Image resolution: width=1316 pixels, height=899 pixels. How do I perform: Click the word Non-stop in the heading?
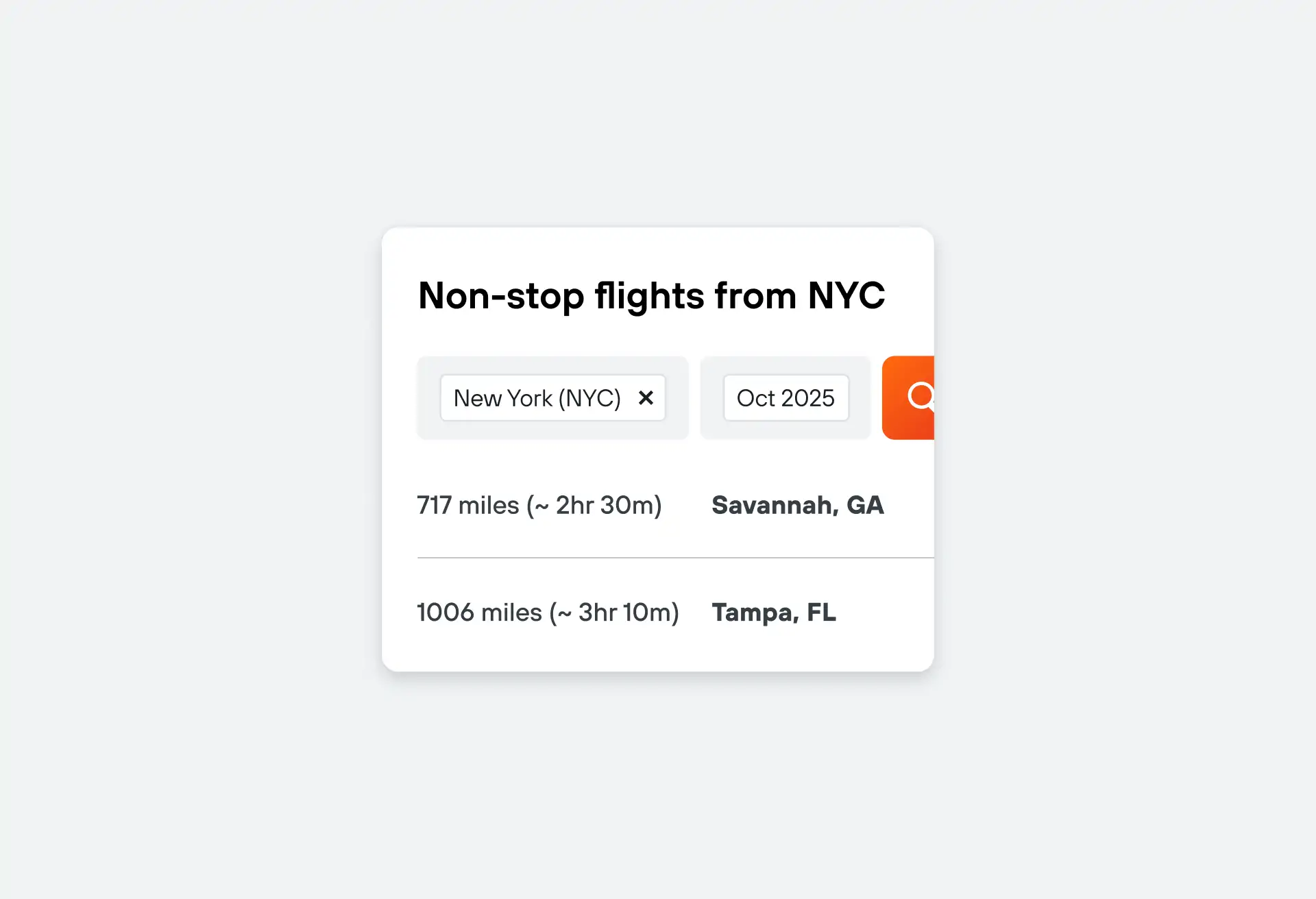coord(501,295)
